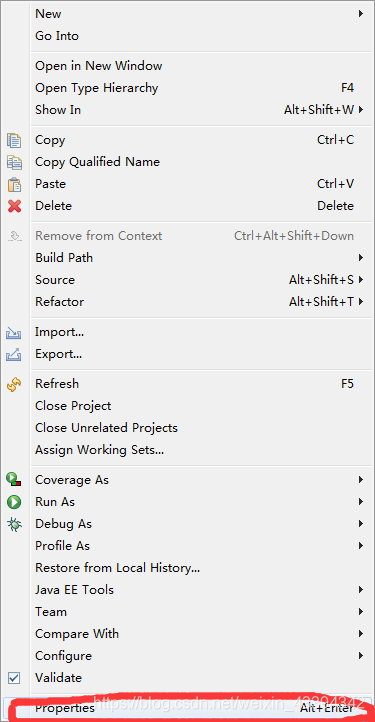The image size is (375, 722).
Task: Click the red Delete X icon
Action: click(x=14, y=206)
